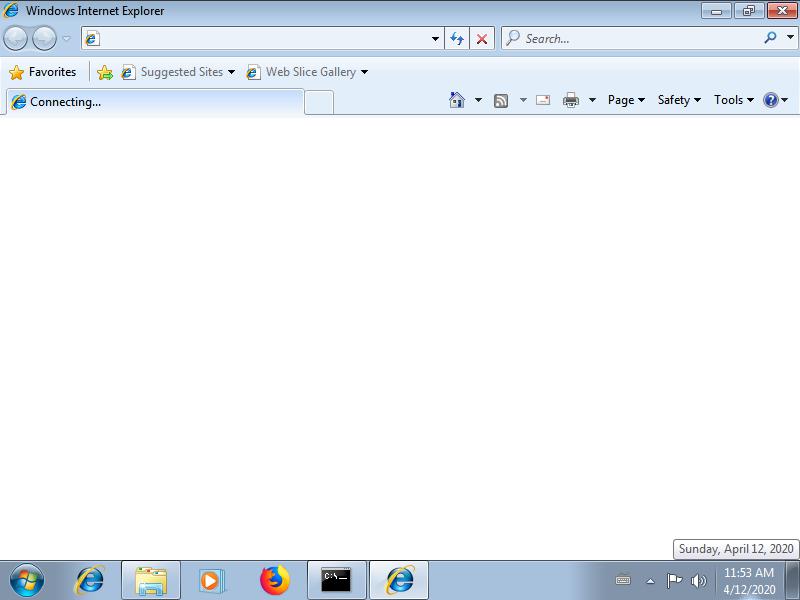
Task: Open Firefox from the taskbar
Action: (x=274, y=580)
